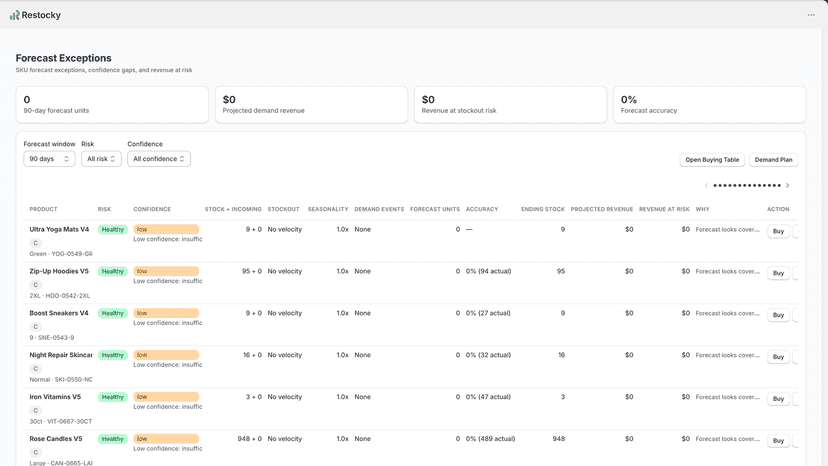Click the pagination dots indicator
This screenshot has width=828, height=466.
(x=747, y=185)
